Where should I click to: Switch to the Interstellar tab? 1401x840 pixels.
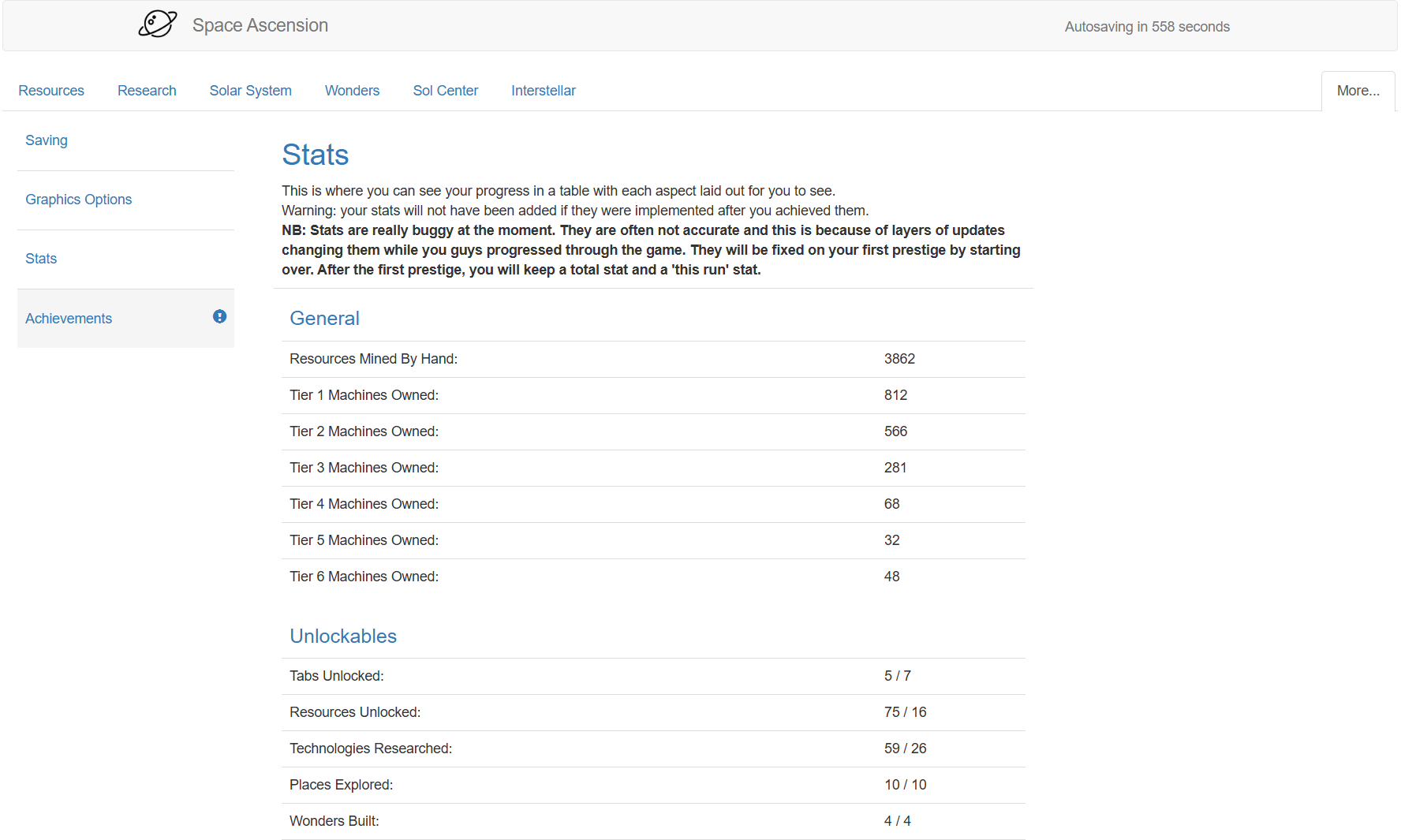pyautogui.click(x=543, y=91)
